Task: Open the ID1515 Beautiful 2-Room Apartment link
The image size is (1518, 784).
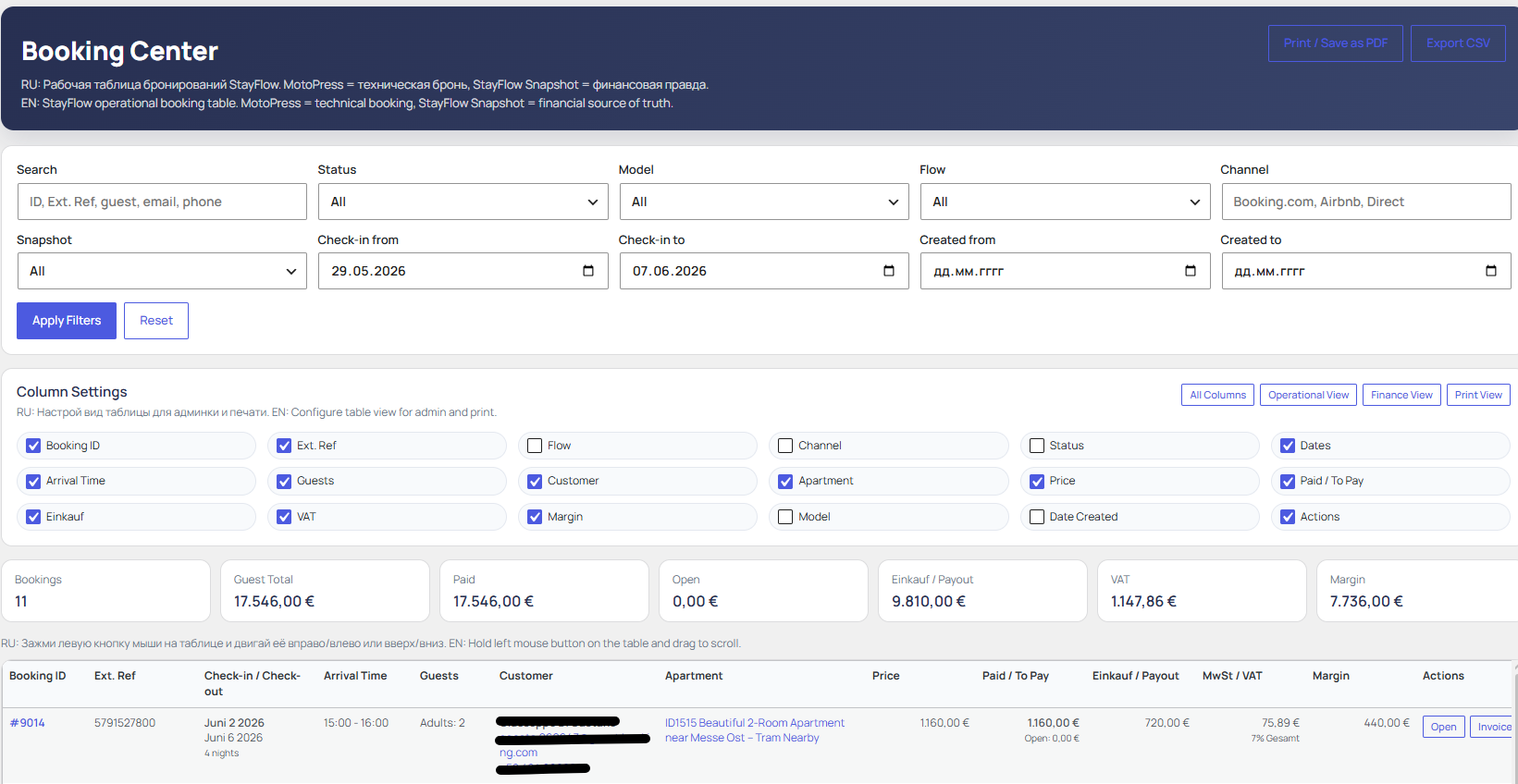Action: pos(755,730)
